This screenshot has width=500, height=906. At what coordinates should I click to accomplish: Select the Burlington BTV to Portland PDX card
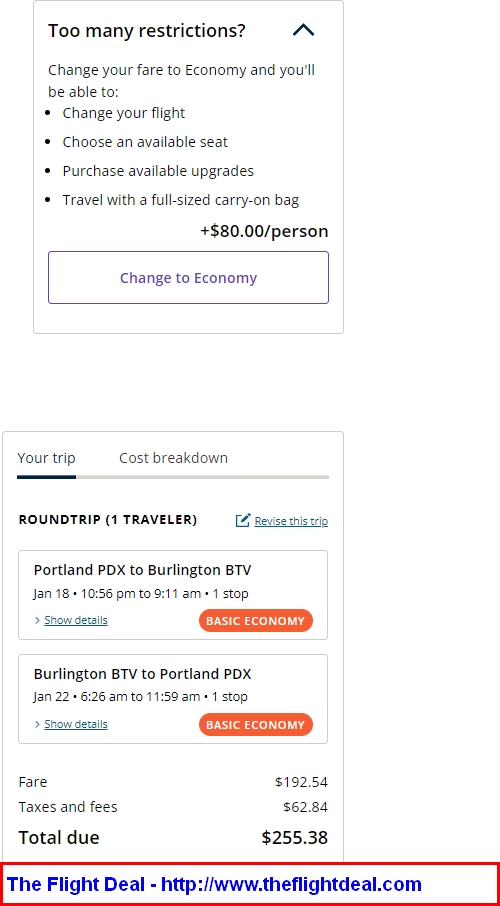tap(173, 699)
